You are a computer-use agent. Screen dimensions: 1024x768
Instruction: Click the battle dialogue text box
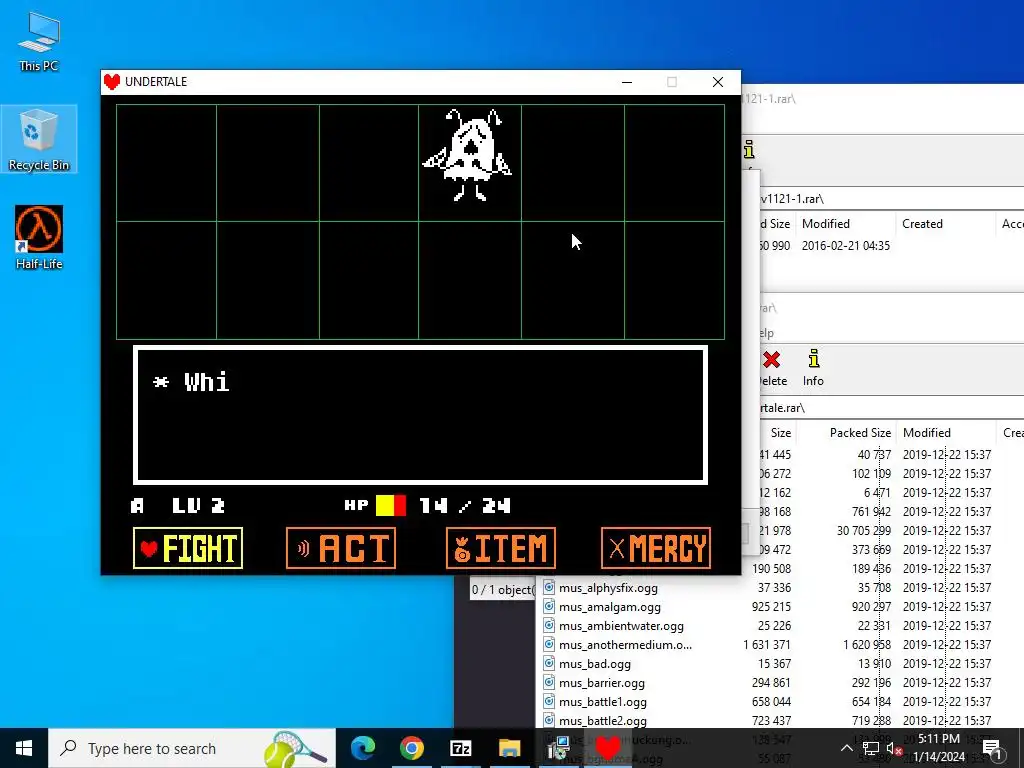[x=421, y=415]
